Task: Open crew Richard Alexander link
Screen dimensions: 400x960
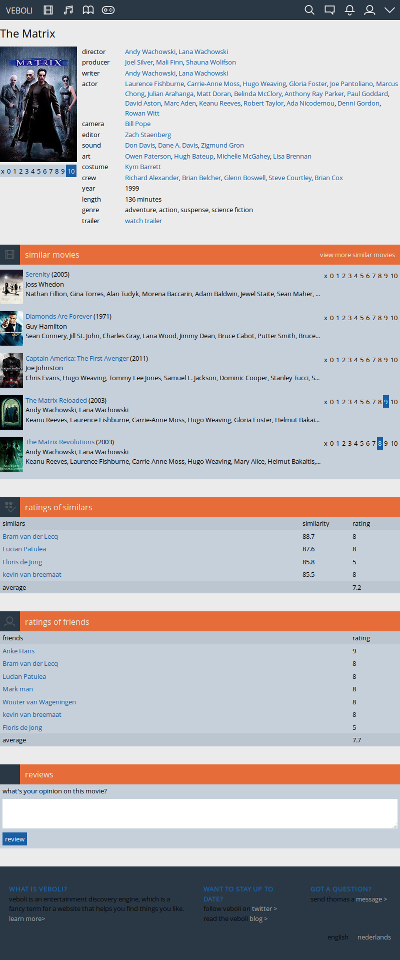Action: (x=152, y=178)
